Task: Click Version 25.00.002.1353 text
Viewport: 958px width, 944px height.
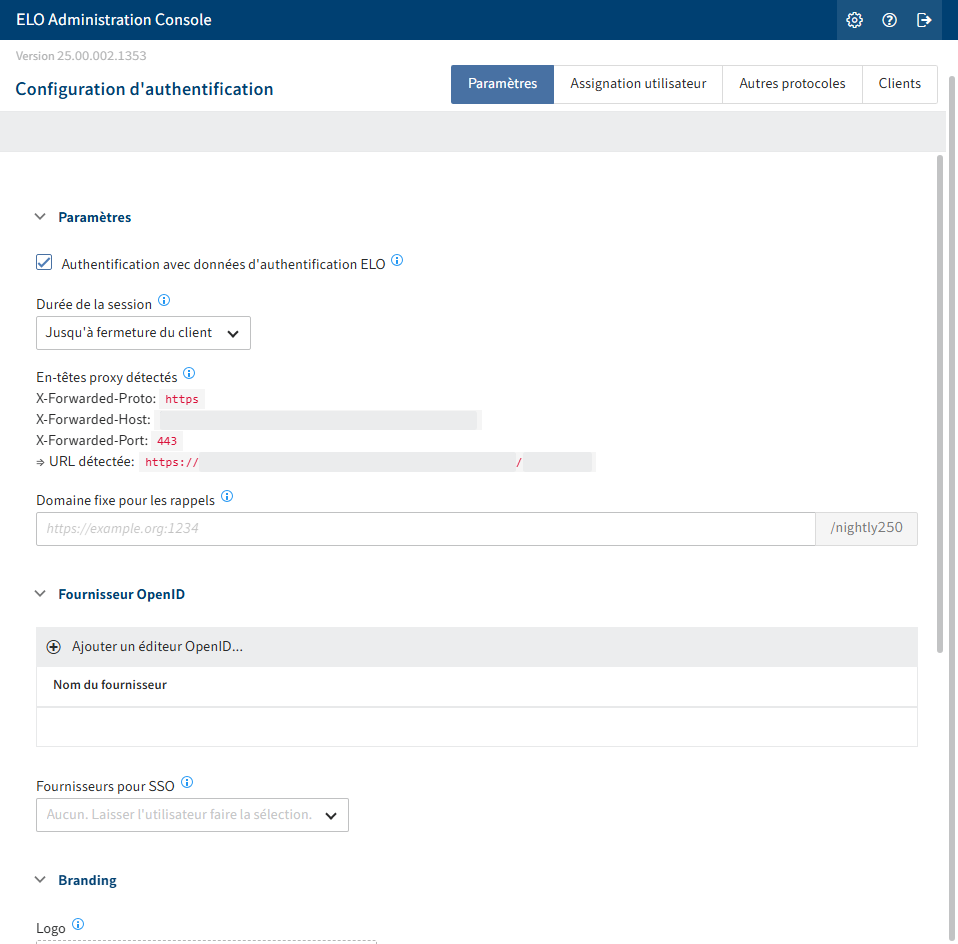Action: pyautogui.click(x=81, y=56)
